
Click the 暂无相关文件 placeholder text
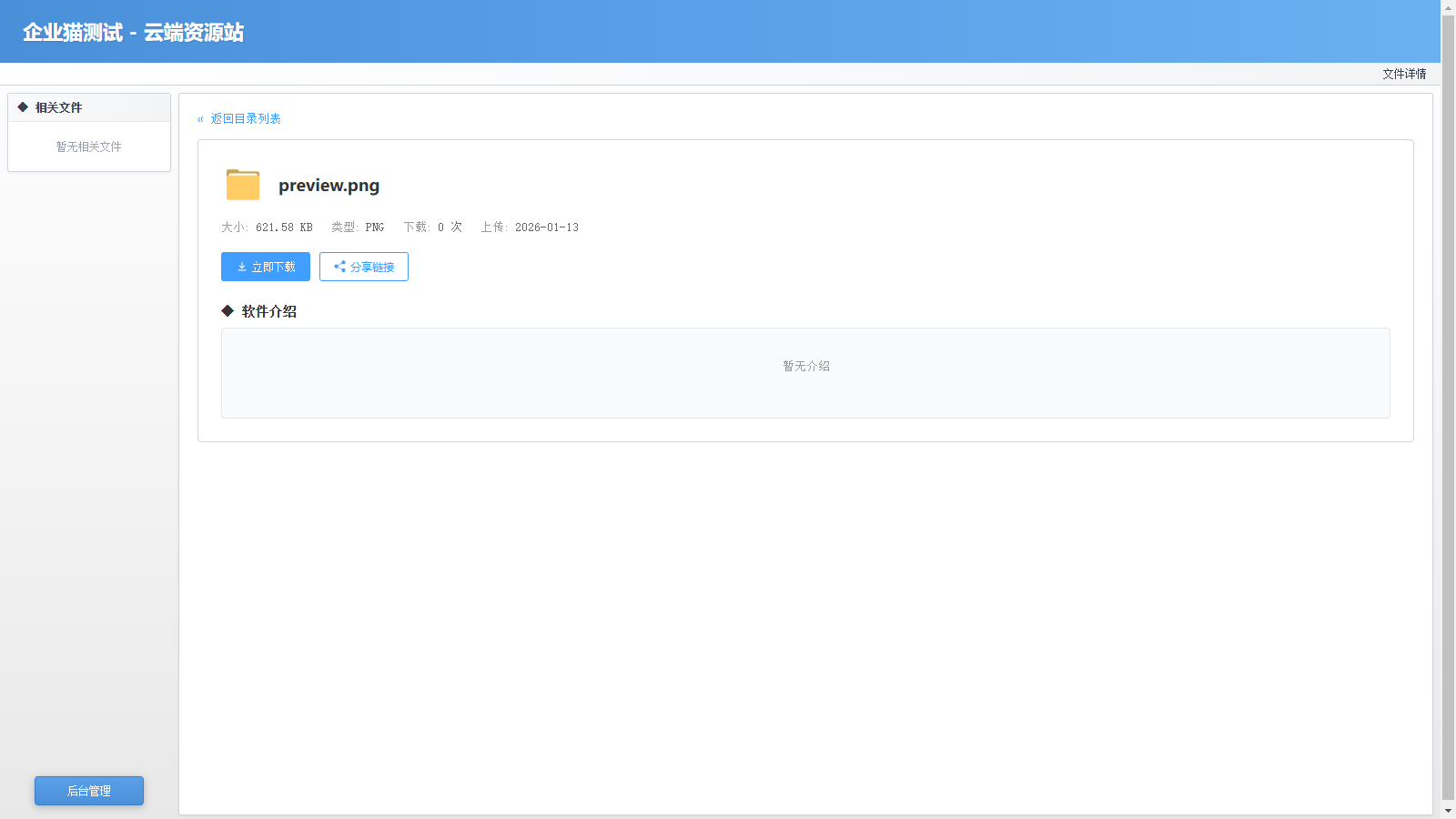pyautogui.click(x=88, y=147)
